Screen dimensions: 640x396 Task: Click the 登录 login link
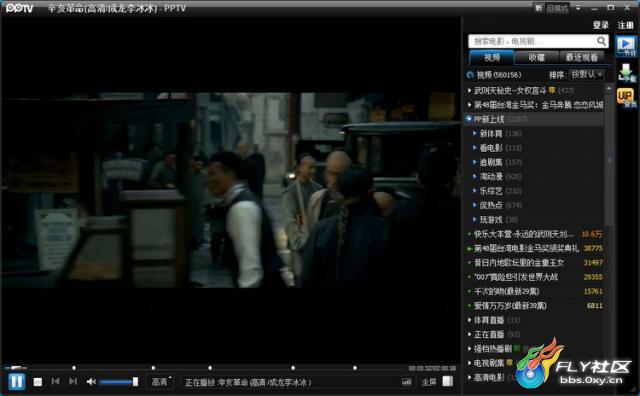click(x=600, y=25)
